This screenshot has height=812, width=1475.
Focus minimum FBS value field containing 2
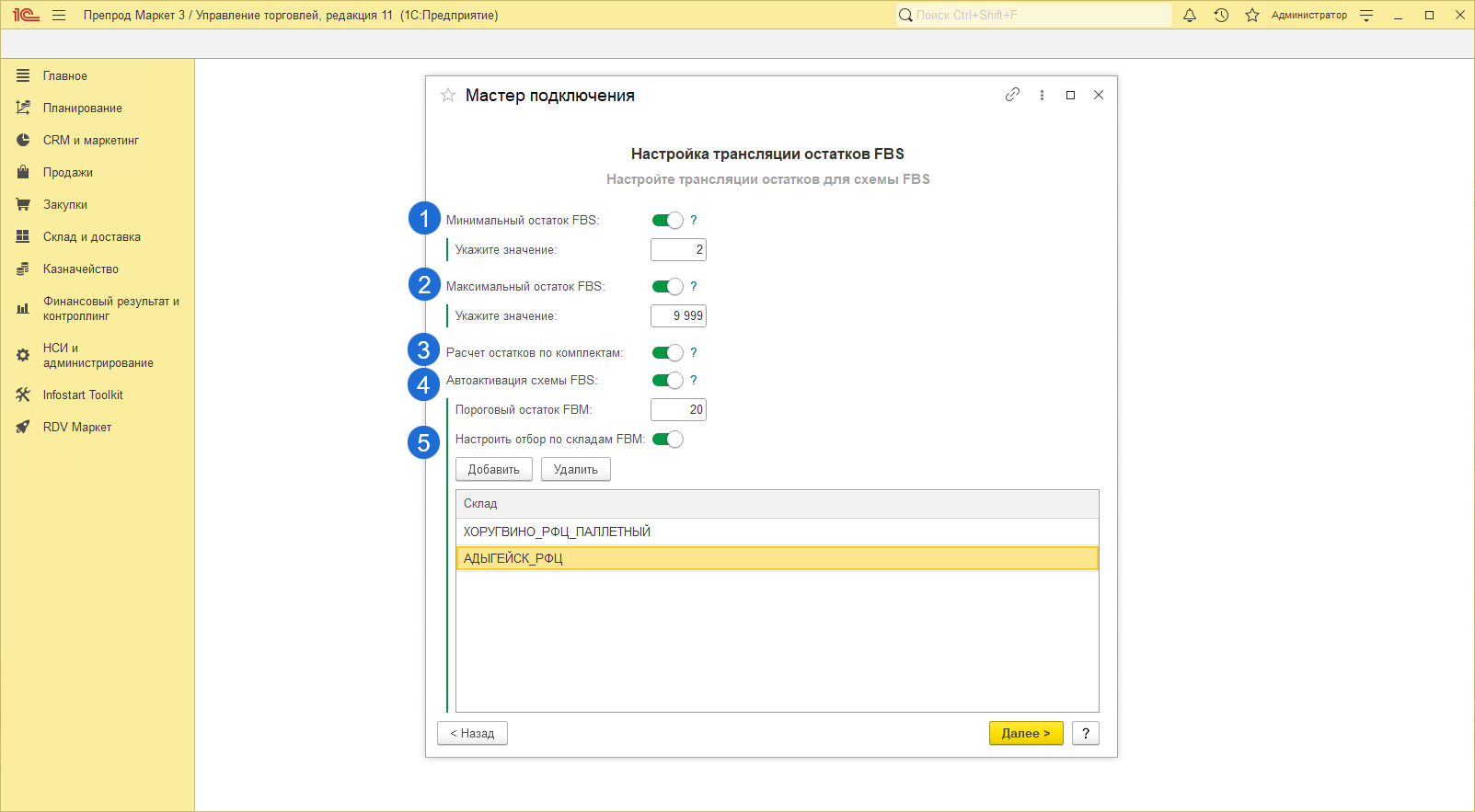point(678,249)
